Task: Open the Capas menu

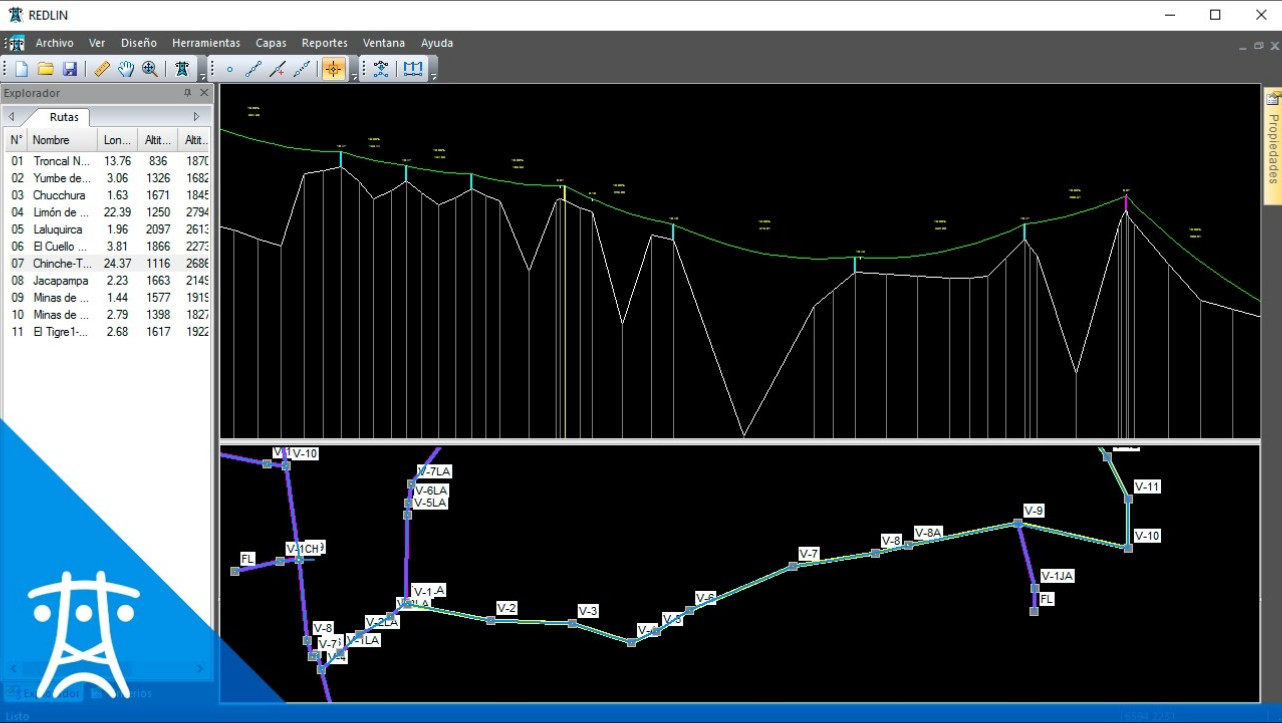Action: pyautogui.click(x=271, y=43)
